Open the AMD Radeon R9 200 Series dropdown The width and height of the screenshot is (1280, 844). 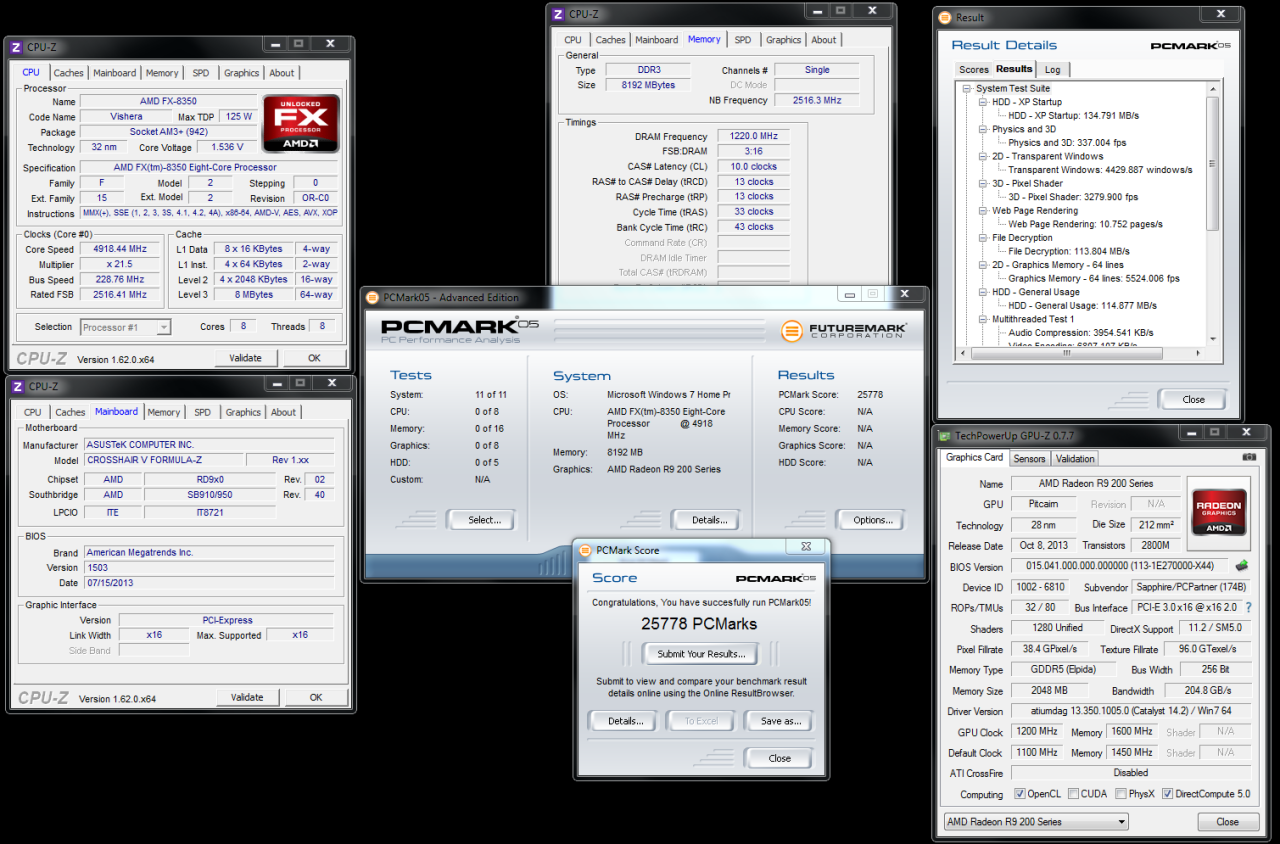click(x=1036, y=822)
